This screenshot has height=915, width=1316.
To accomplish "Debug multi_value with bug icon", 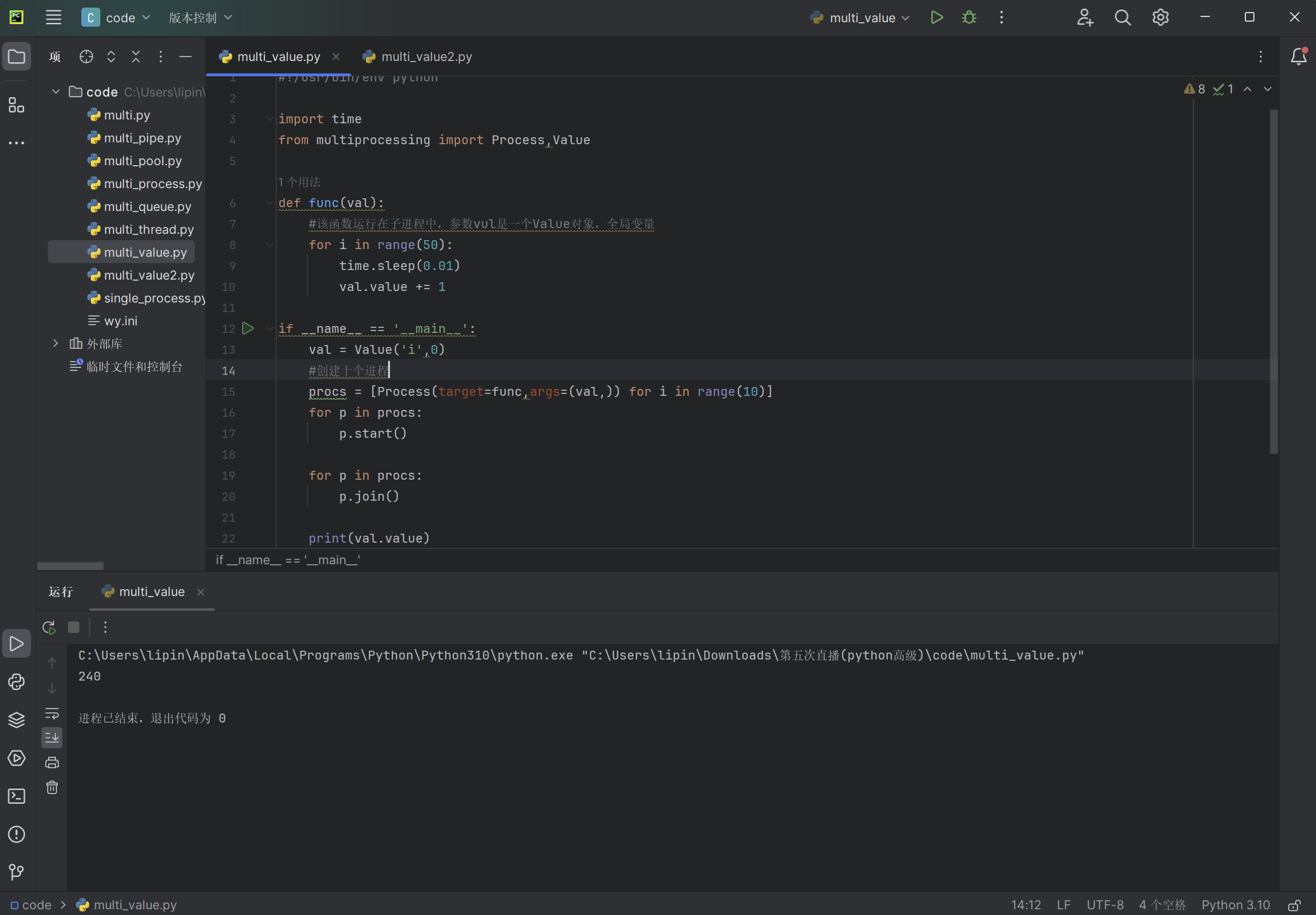I will click(x=969, y=18).
